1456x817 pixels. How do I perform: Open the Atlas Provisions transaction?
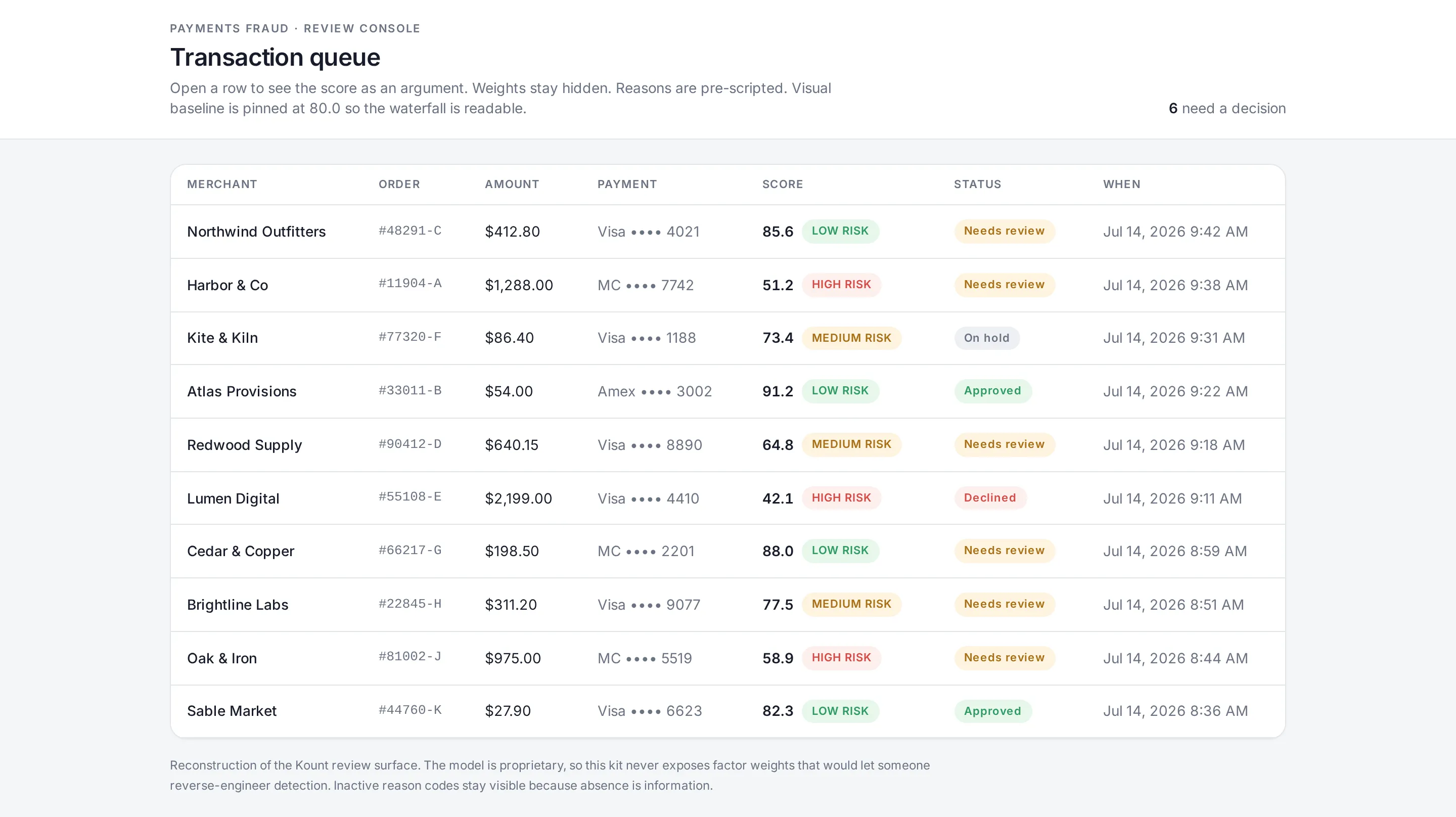(727, 391)
